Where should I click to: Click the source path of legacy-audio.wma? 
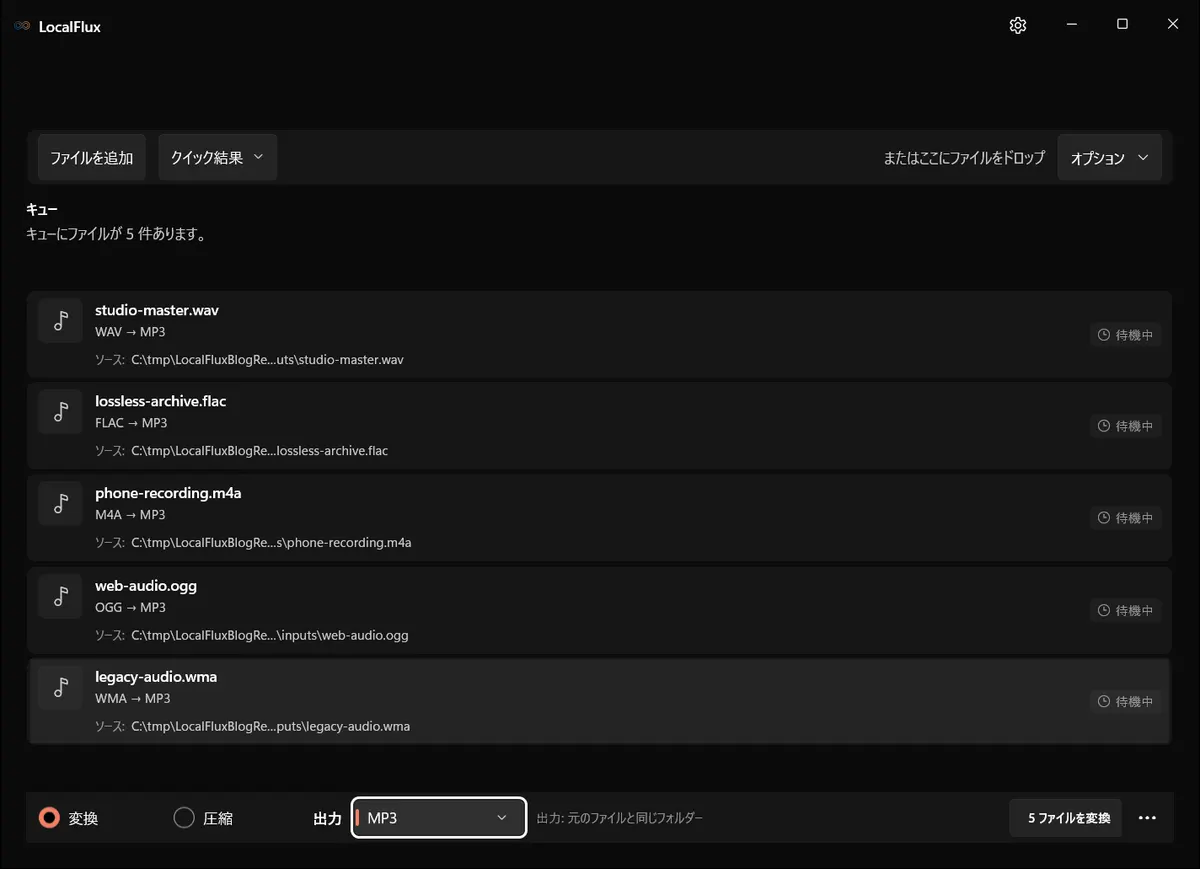[x=270, y=727]
